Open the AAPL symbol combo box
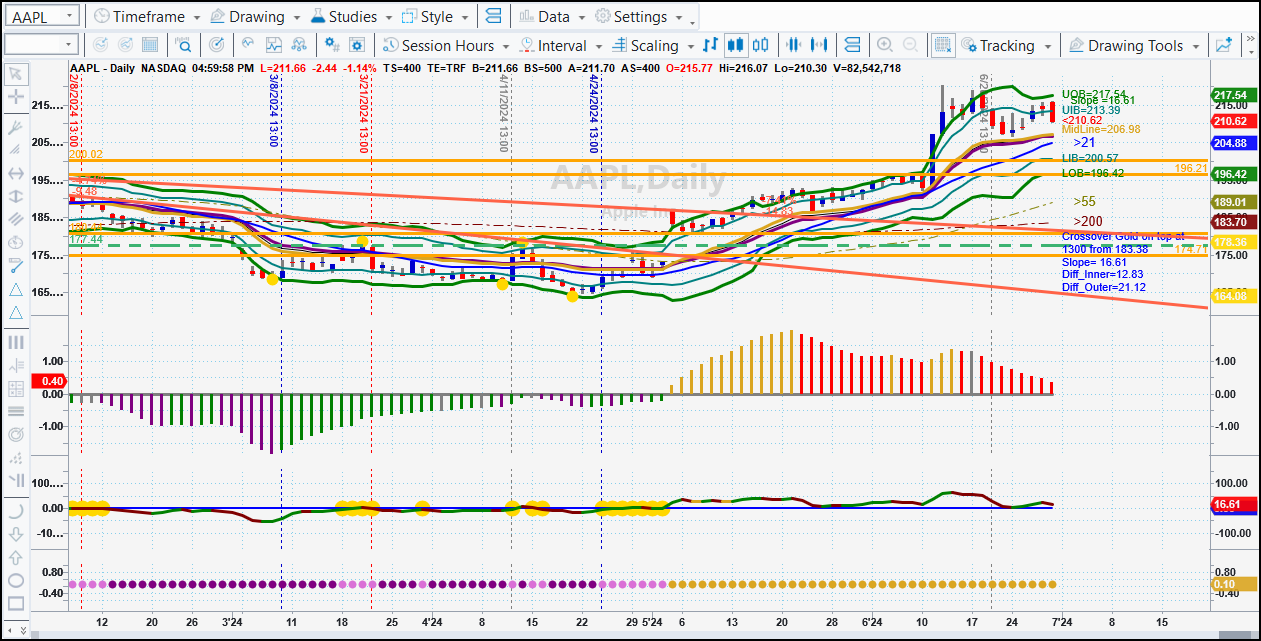 [x=41, y=17]
